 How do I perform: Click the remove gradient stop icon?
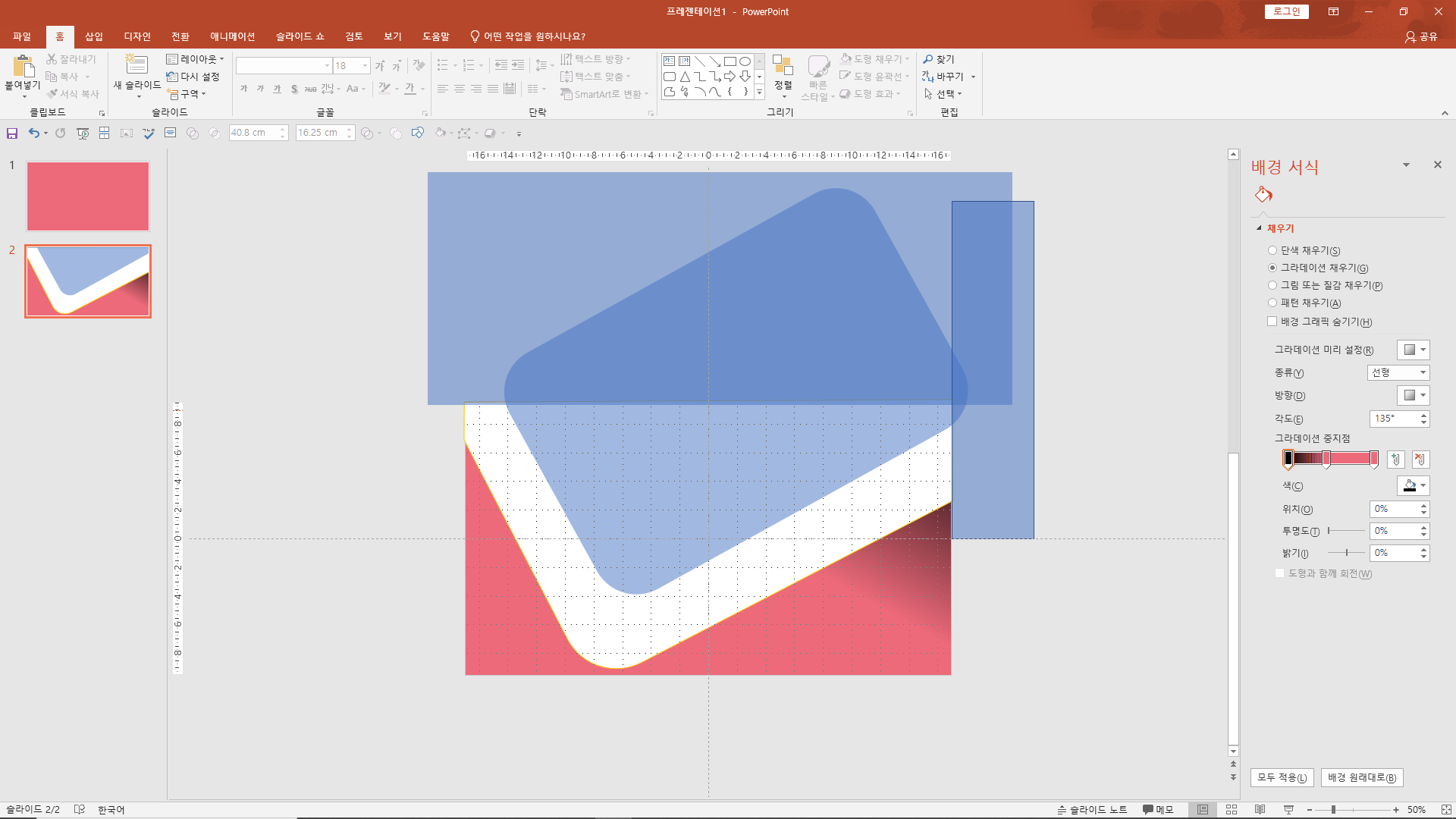(x=1420, y=460)
